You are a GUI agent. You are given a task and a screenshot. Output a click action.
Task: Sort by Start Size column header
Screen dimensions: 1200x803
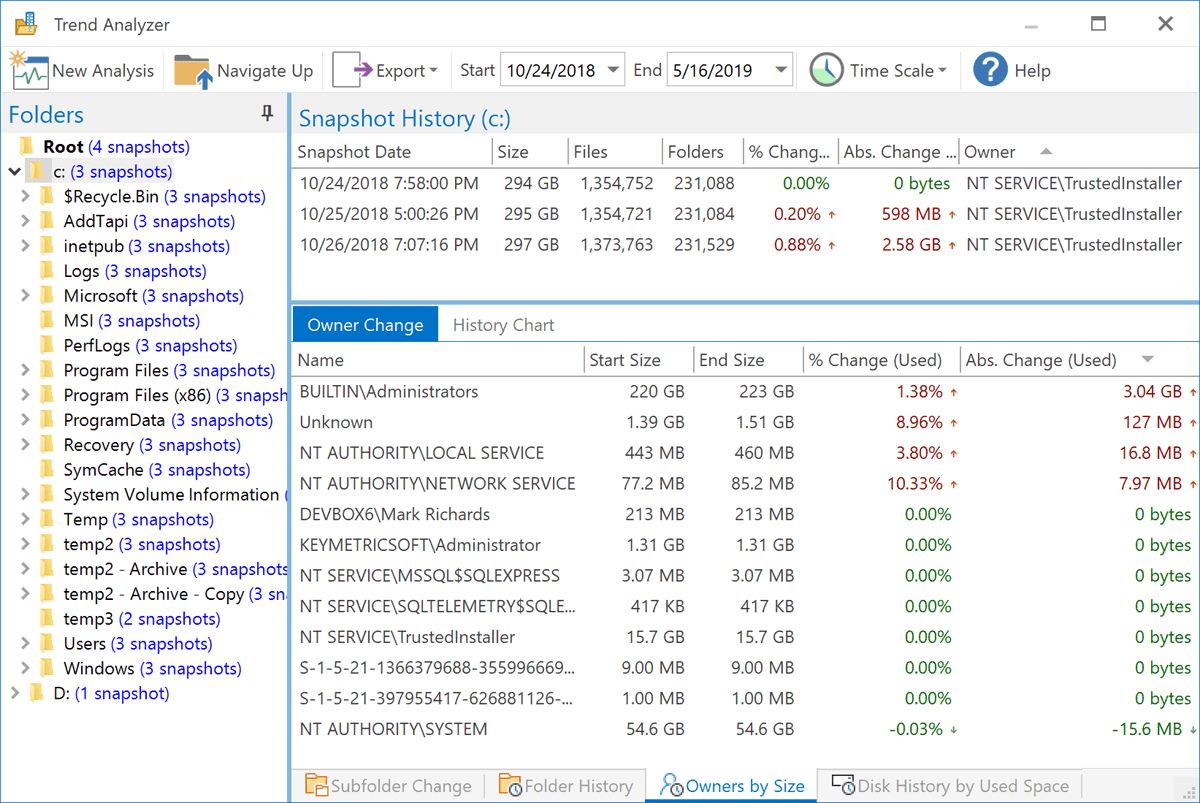pos(638,360)
